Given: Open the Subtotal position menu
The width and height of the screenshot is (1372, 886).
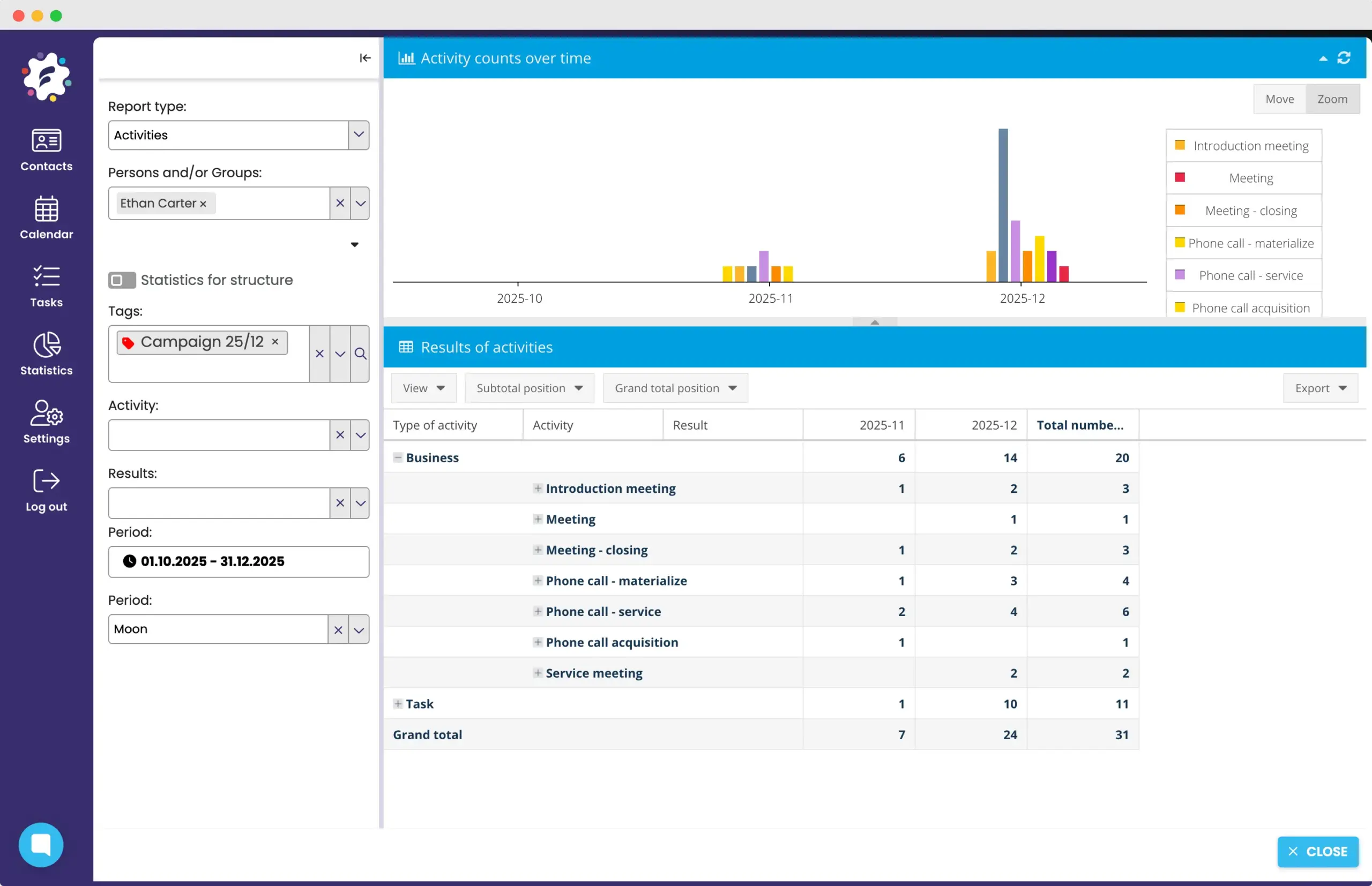Looking at the screenshot, I should click(x=529, y=388).
